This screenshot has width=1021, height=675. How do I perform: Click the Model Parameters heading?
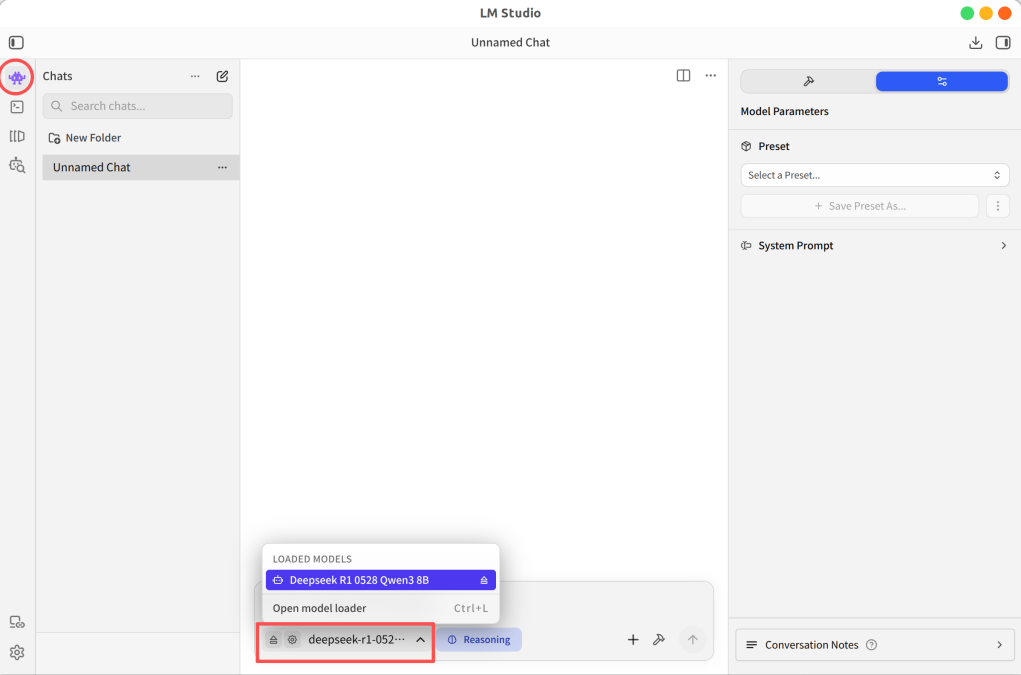tap(785, 111)
